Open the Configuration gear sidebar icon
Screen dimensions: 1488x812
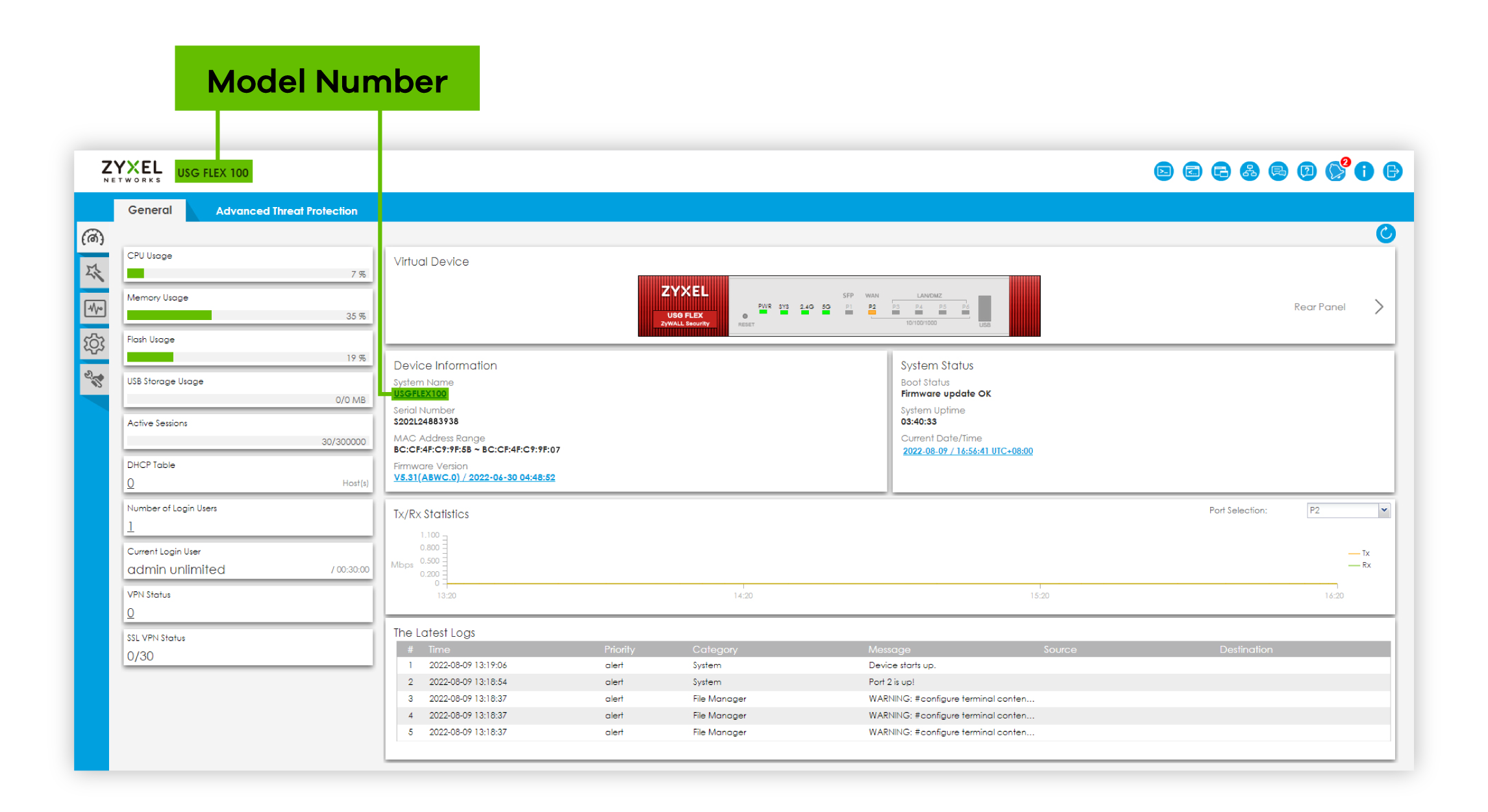94,344
